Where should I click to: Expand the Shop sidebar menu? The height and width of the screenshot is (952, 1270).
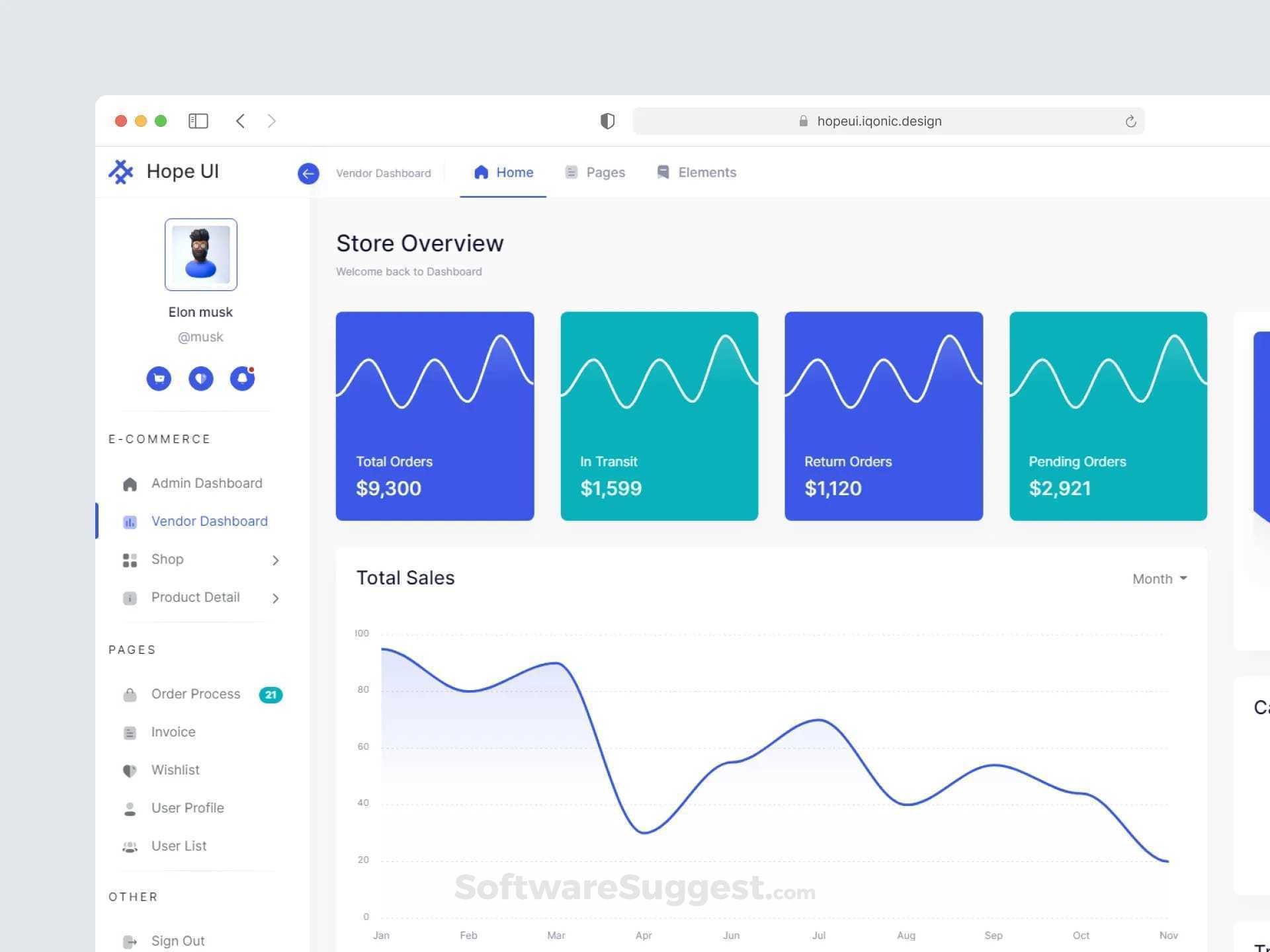coord(276,560)
